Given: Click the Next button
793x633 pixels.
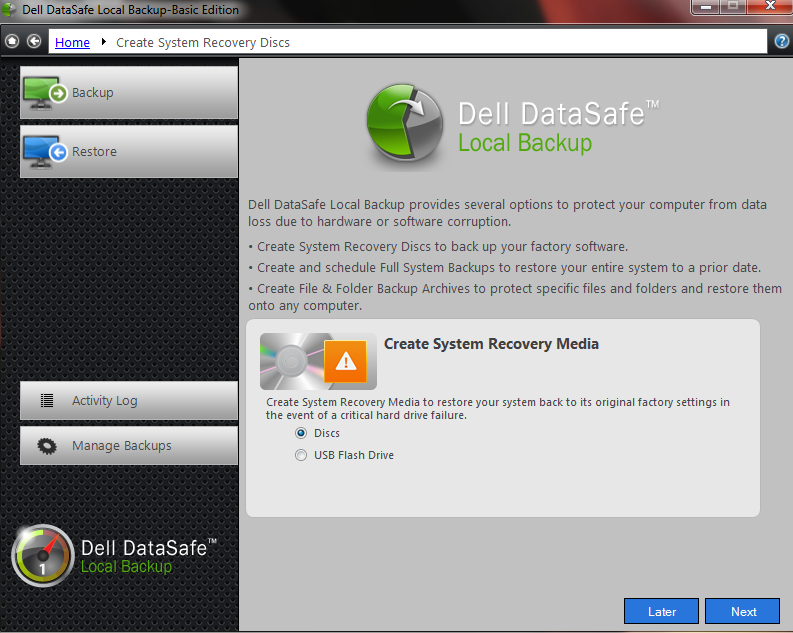Looking at the screenshot, I should (x=742, y=611).
